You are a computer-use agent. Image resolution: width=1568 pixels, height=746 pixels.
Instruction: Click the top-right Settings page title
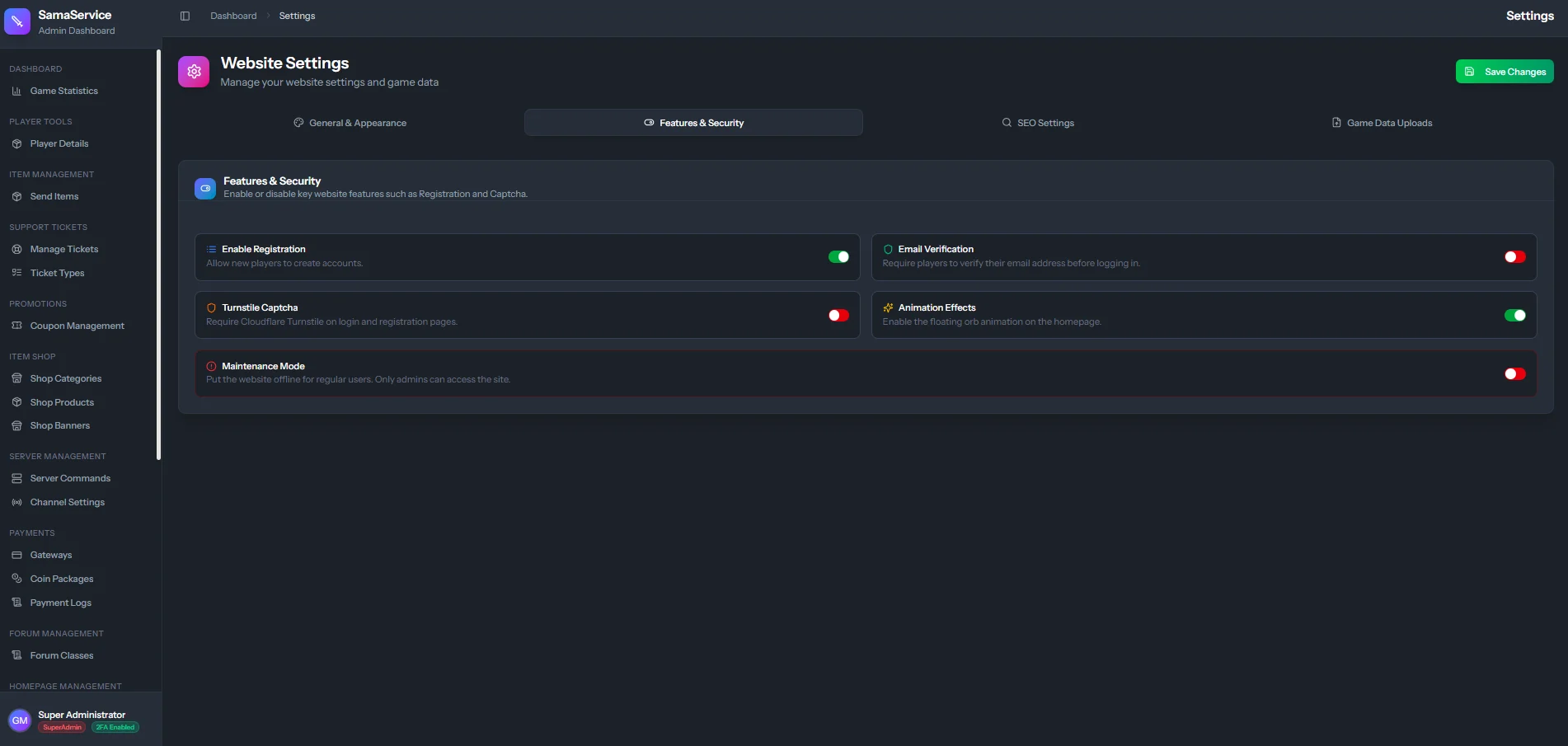(x=1529, y=16)
